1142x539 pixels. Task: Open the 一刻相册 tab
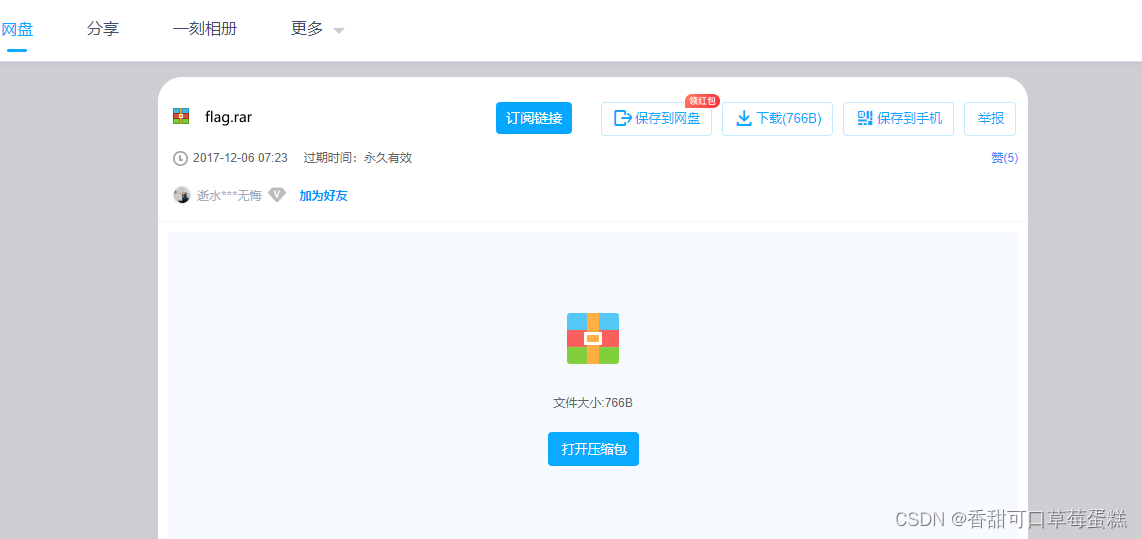coord(205,29)
